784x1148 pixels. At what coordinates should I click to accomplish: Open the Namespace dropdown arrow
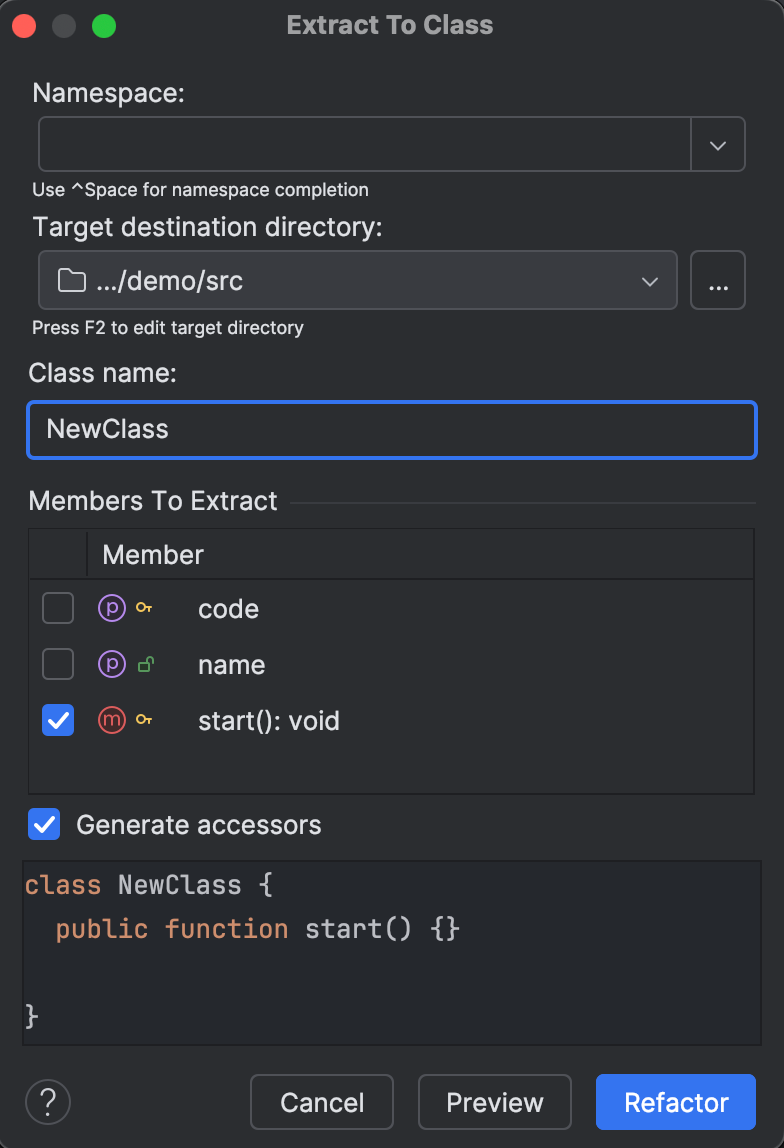pyautogui.click(x=718, y=144)
